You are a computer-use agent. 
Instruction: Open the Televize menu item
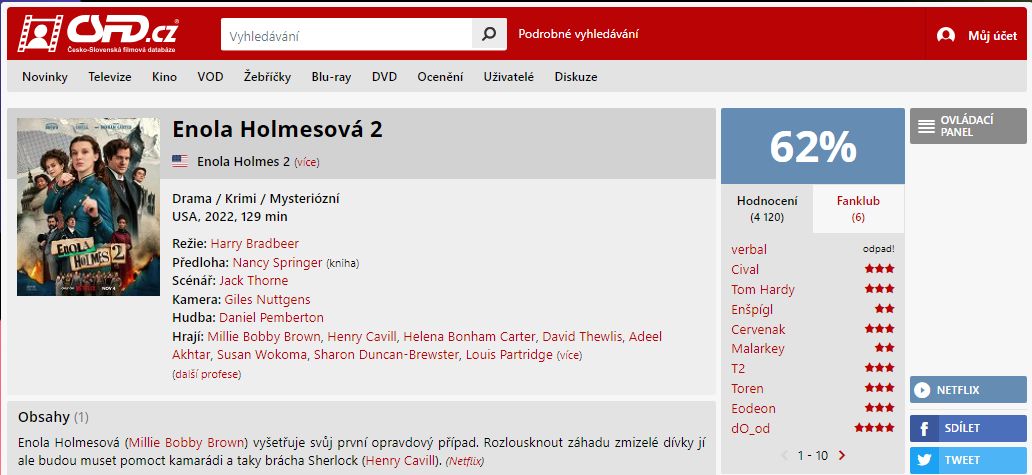[x=110, y=77]
